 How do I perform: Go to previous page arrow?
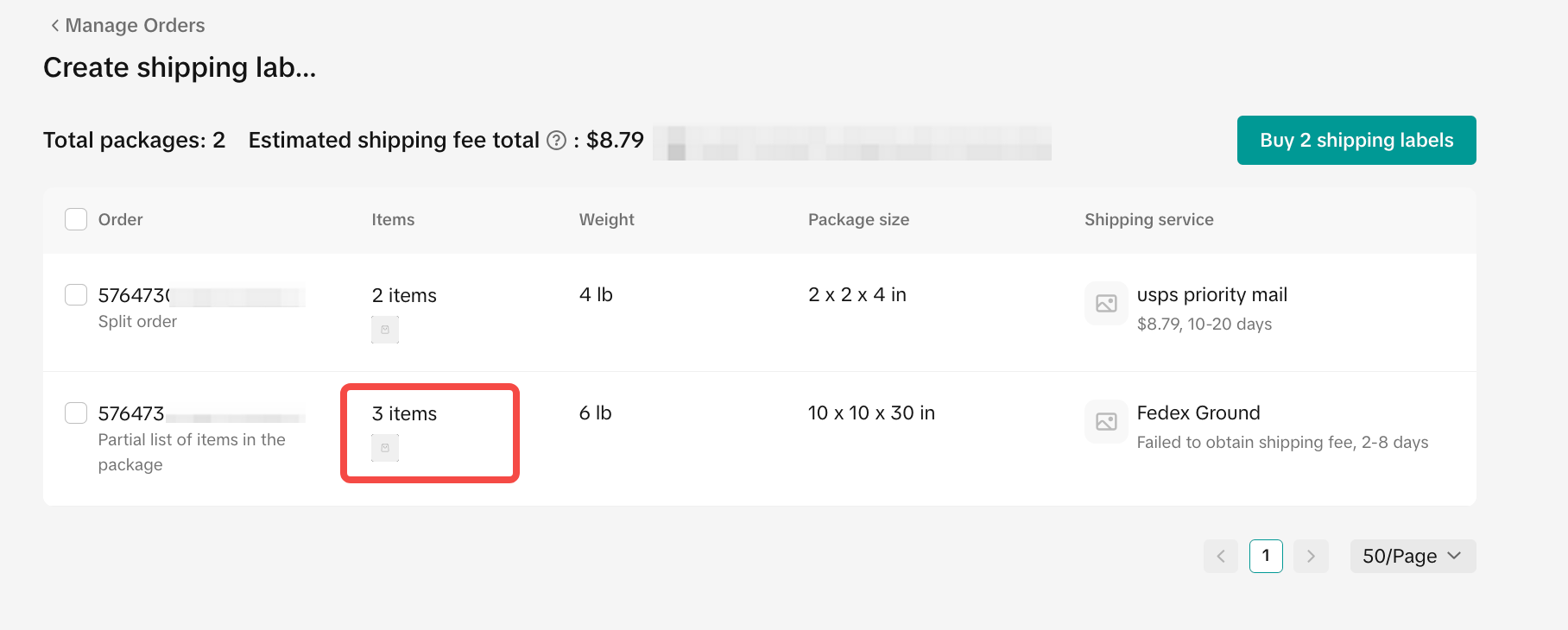[x=1221, y=557]
